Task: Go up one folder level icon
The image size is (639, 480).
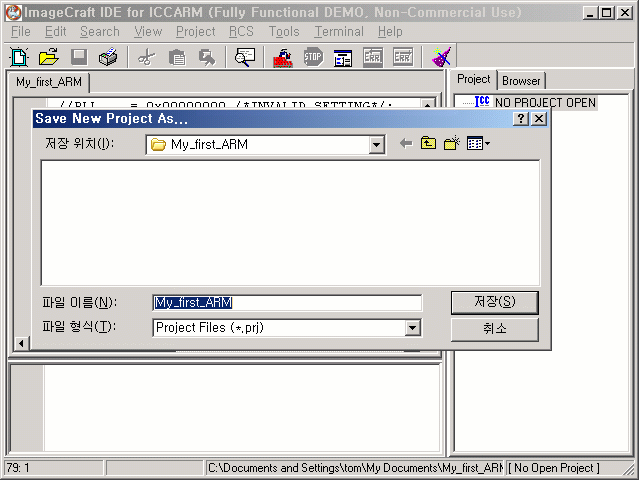Action: coord(428,143)
